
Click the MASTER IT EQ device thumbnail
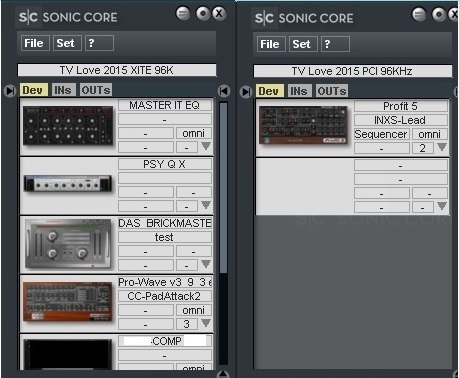(x=68, y=126)
